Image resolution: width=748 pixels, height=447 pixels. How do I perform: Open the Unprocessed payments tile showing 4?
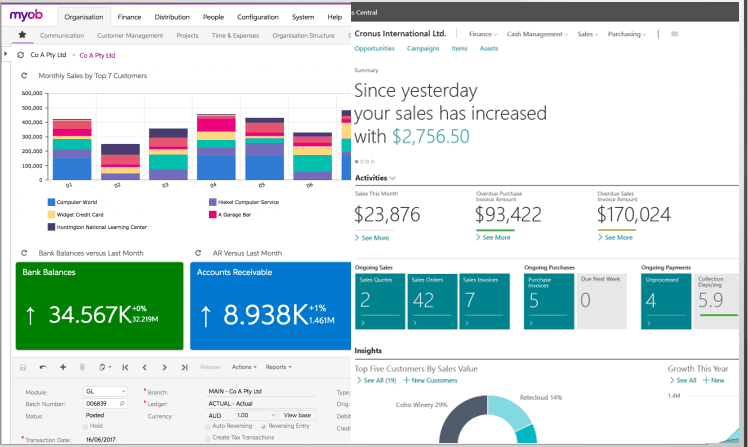pos(666,301)
